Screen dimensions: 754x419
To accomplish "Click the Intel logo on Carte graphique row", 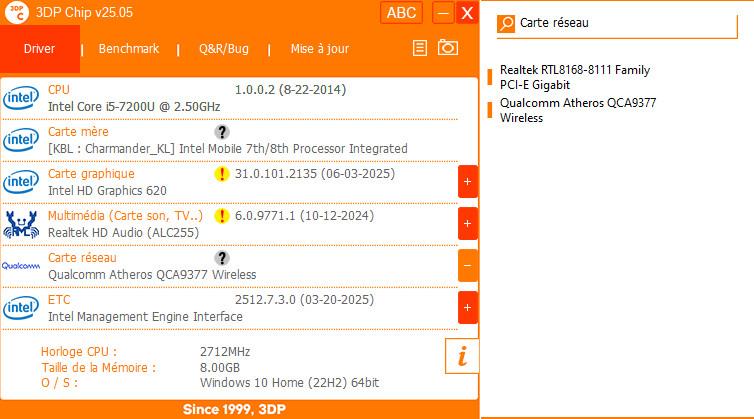I will pyautogui.click(x=21, y=181).
